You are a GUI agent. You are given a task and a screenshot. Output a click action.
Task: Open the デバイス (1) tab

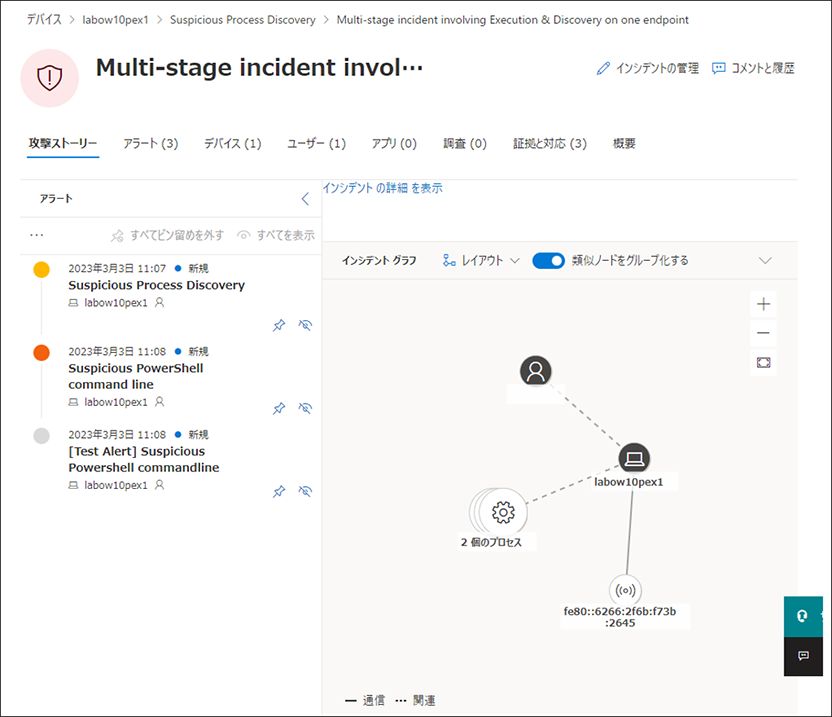(232, 143)
